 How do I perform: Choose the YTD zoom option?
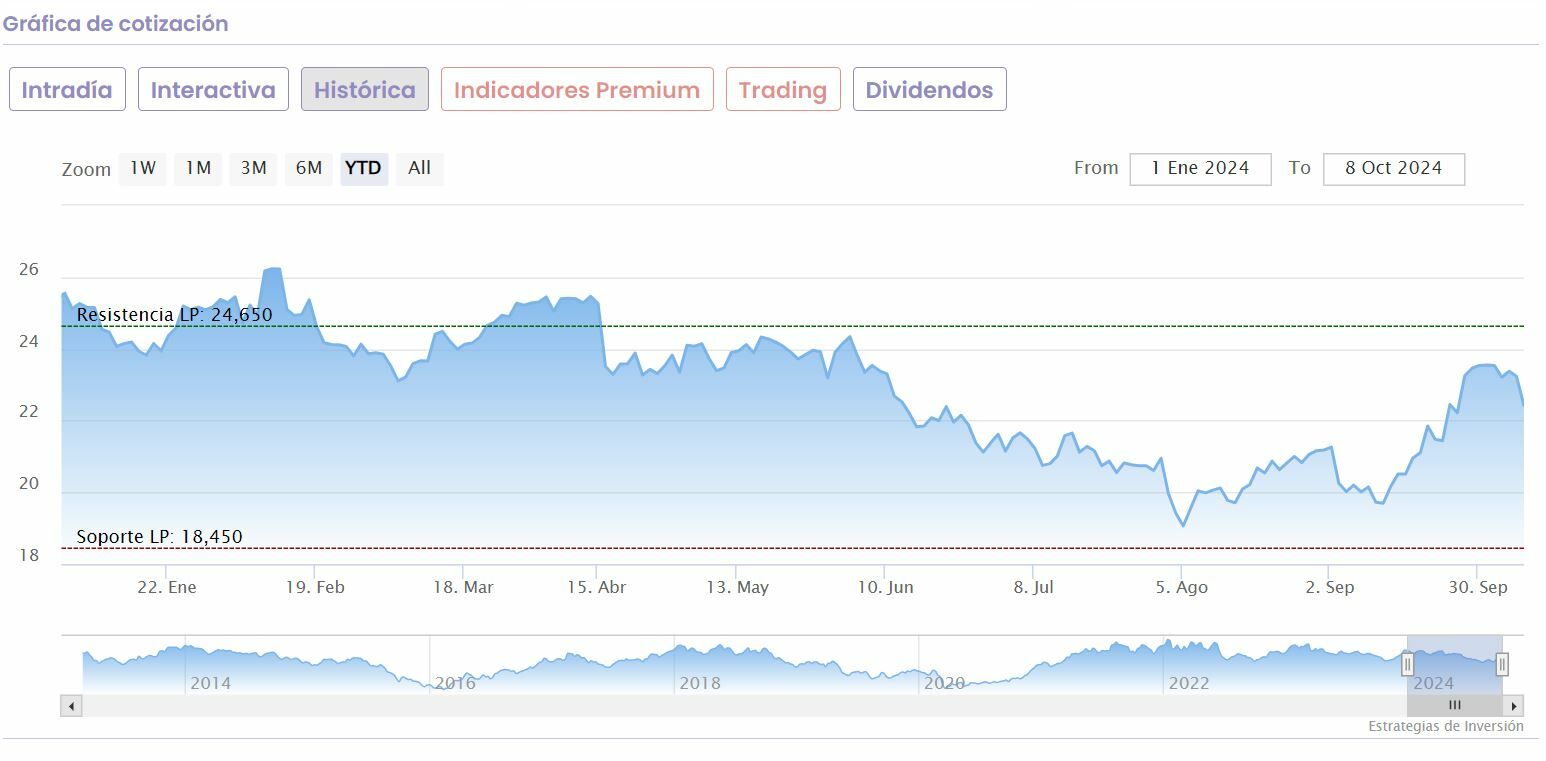point(363,168)
